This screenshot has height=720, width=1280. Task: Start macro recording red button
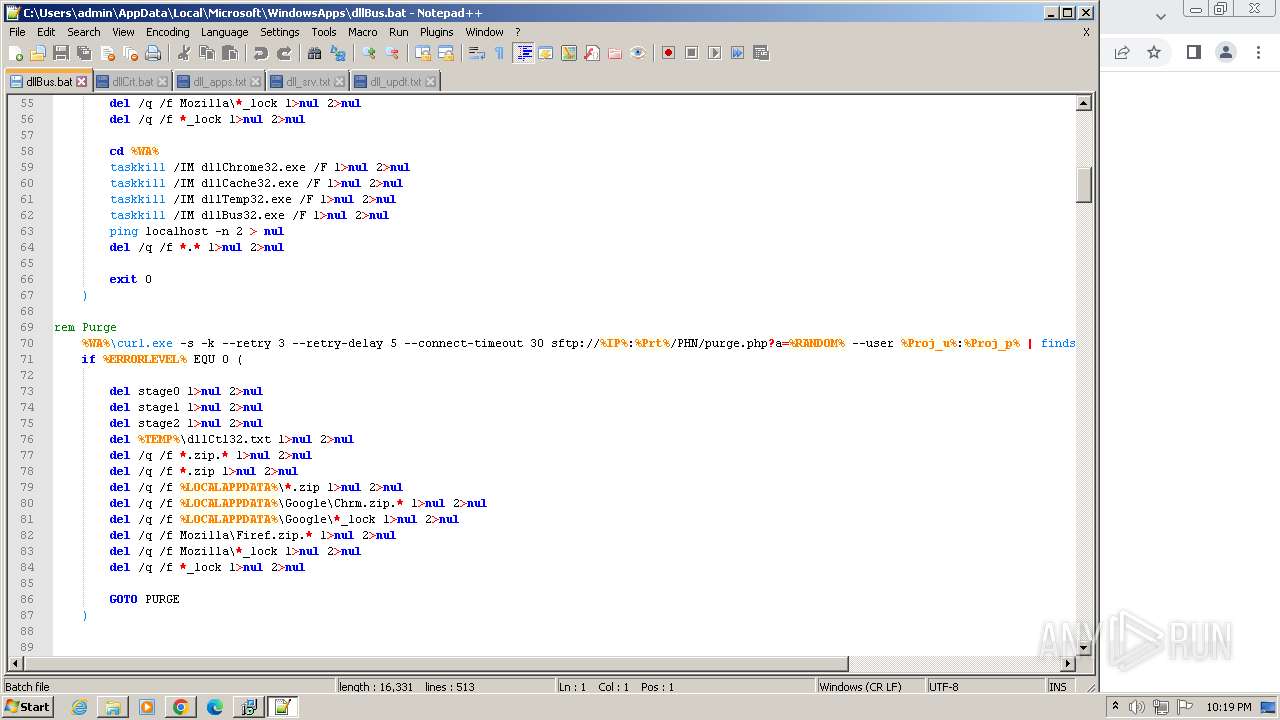click(668, 53)
